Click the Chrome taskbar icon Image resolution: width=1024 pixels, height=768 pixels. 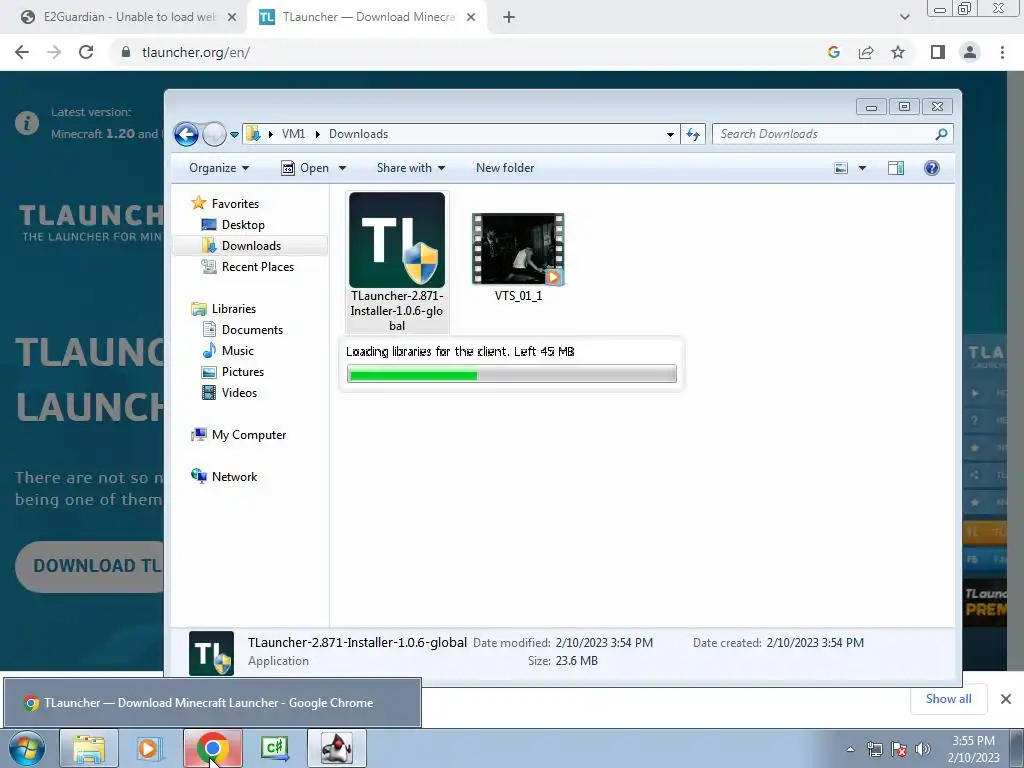212,748
